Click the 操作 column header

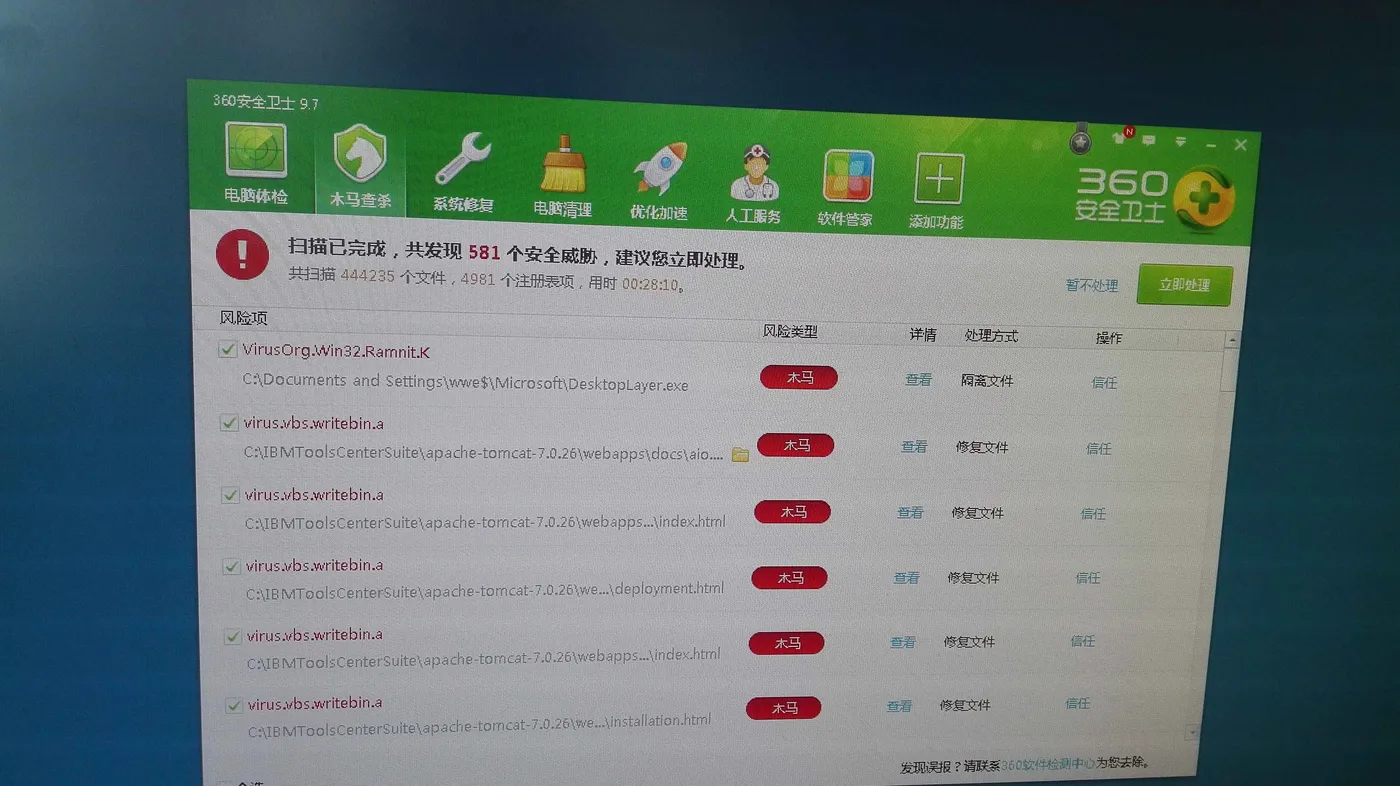1109,338
